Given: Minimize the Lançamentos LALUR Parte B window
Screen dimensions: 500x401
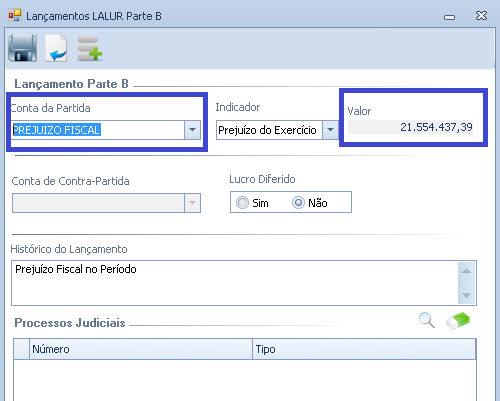Looking at the screenshot, I should 449,17.
